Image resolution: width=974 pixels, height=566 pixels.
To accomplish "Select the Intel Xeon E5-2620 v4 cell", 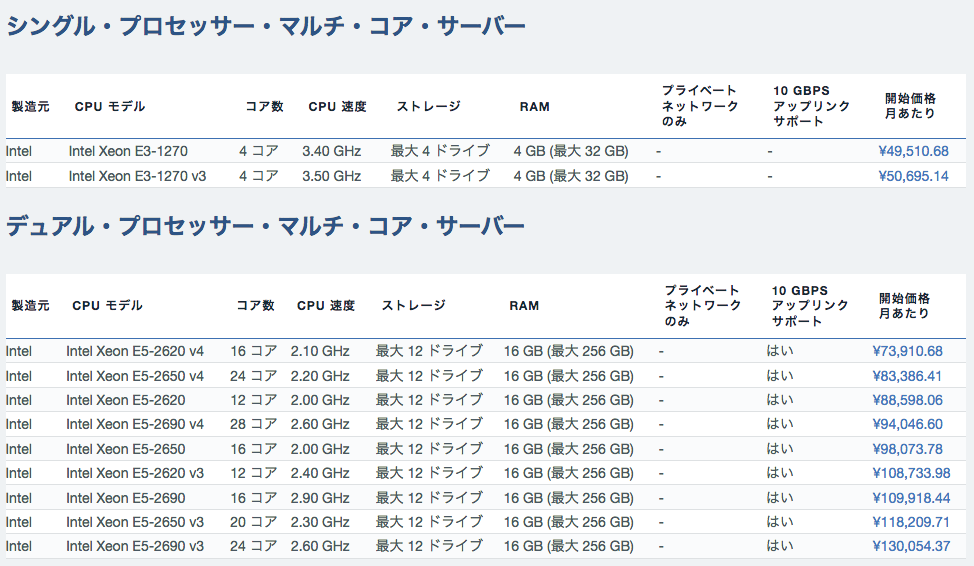I will (135, 351).
